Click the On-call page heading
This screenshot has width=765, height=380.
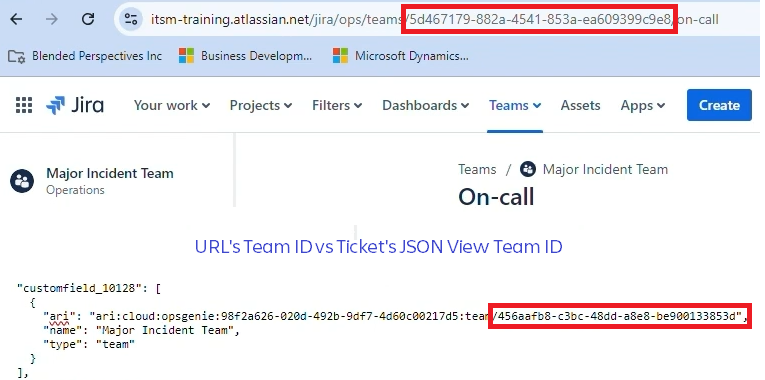(496, 197)
